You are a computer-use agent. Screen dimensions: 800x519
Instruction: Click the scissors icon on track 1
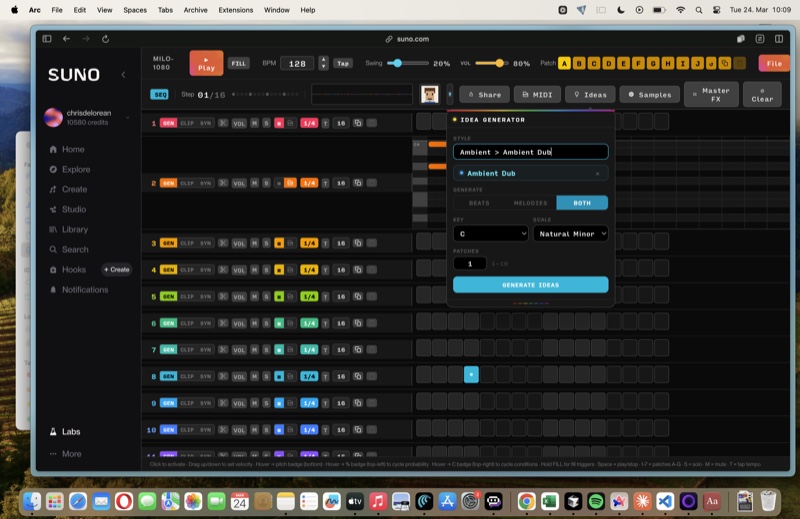point(223,123)
